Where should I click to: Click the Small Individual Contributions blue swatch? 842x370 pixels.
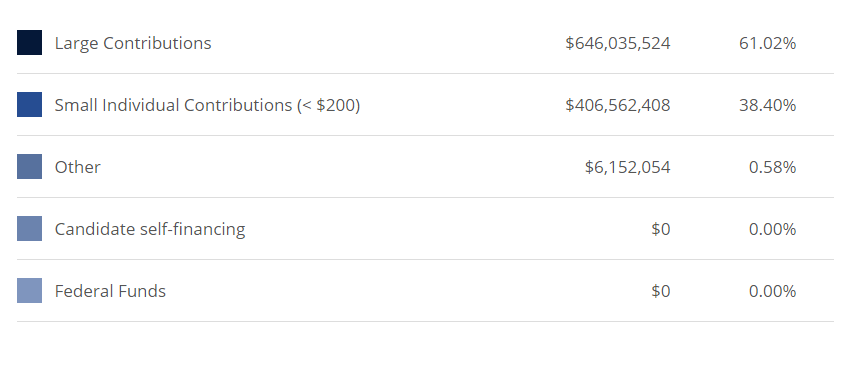(x=30, y=105)
